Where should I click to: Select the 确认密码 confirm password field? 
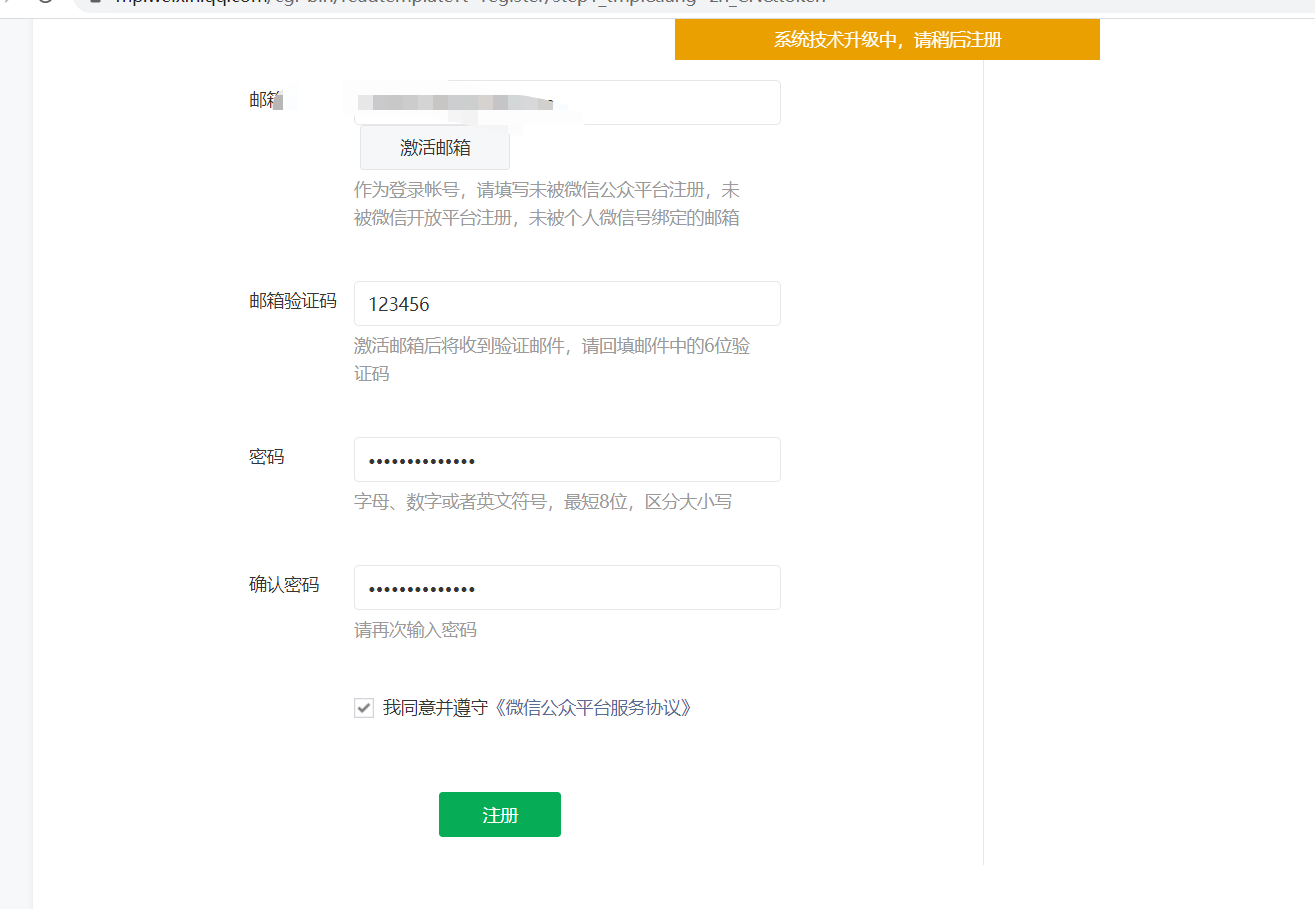click(x=567, y=587)
